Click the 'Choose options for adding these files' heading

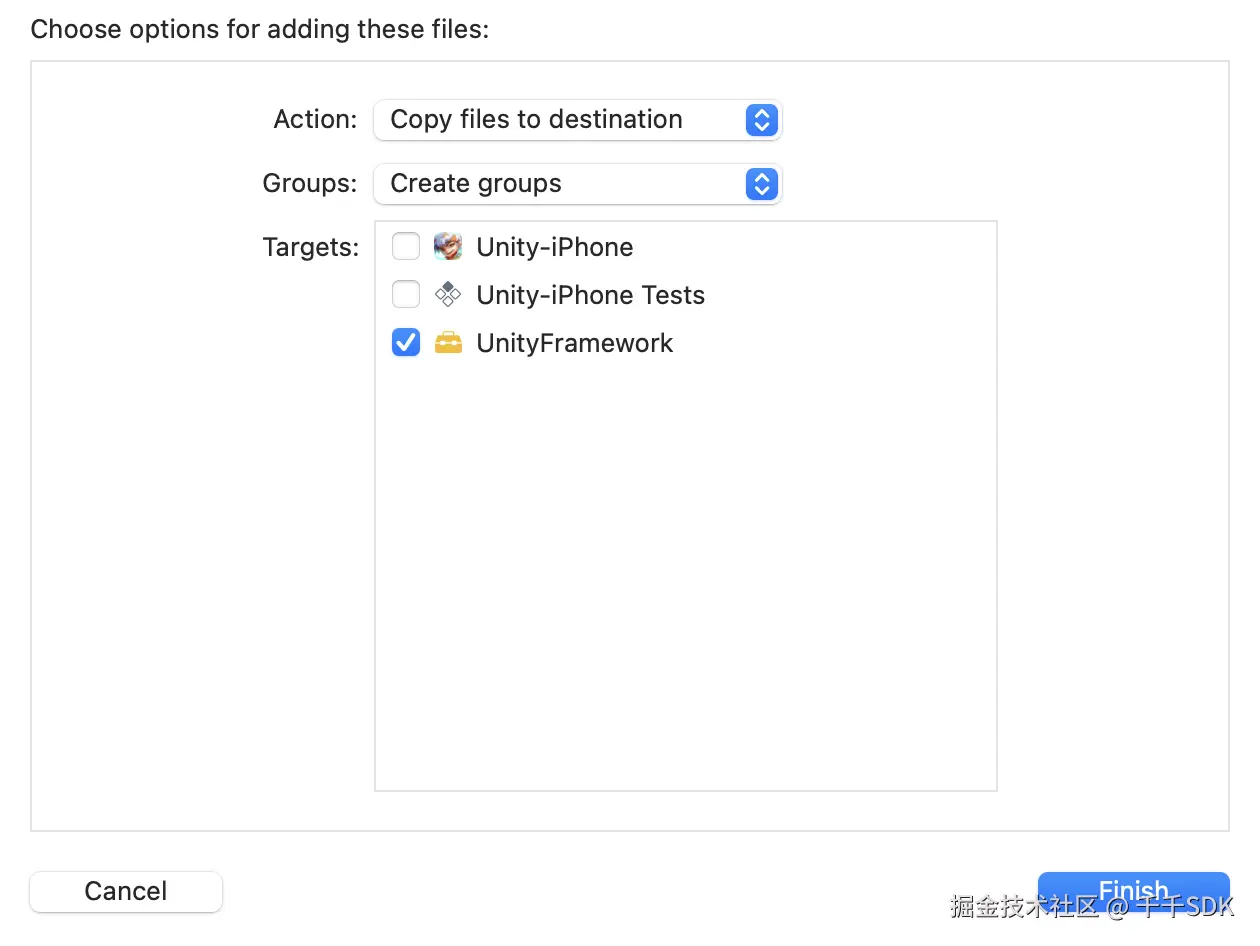(260, 29)
